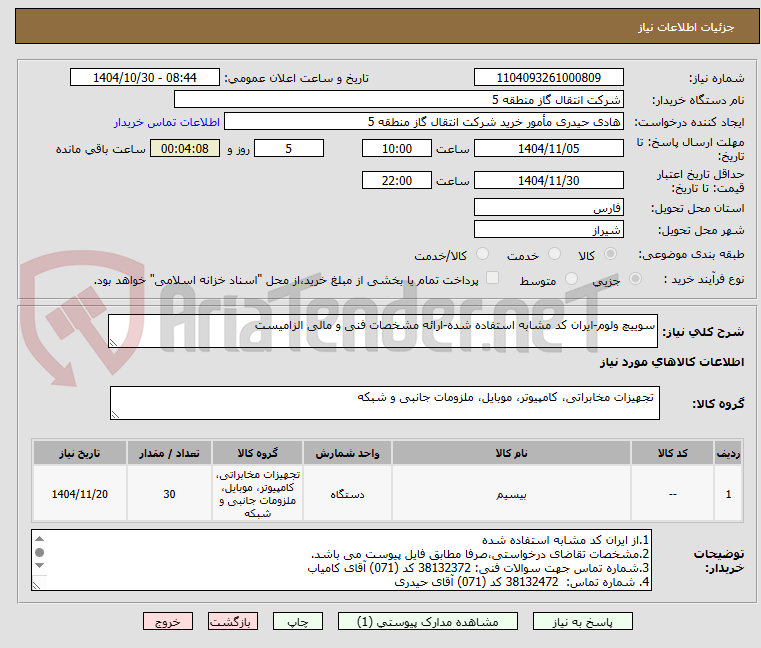Screen dimensions: 761x648
Task: Toggle the اسناد خزانه اسلامی payment checkbox
Action: (492, 278)
